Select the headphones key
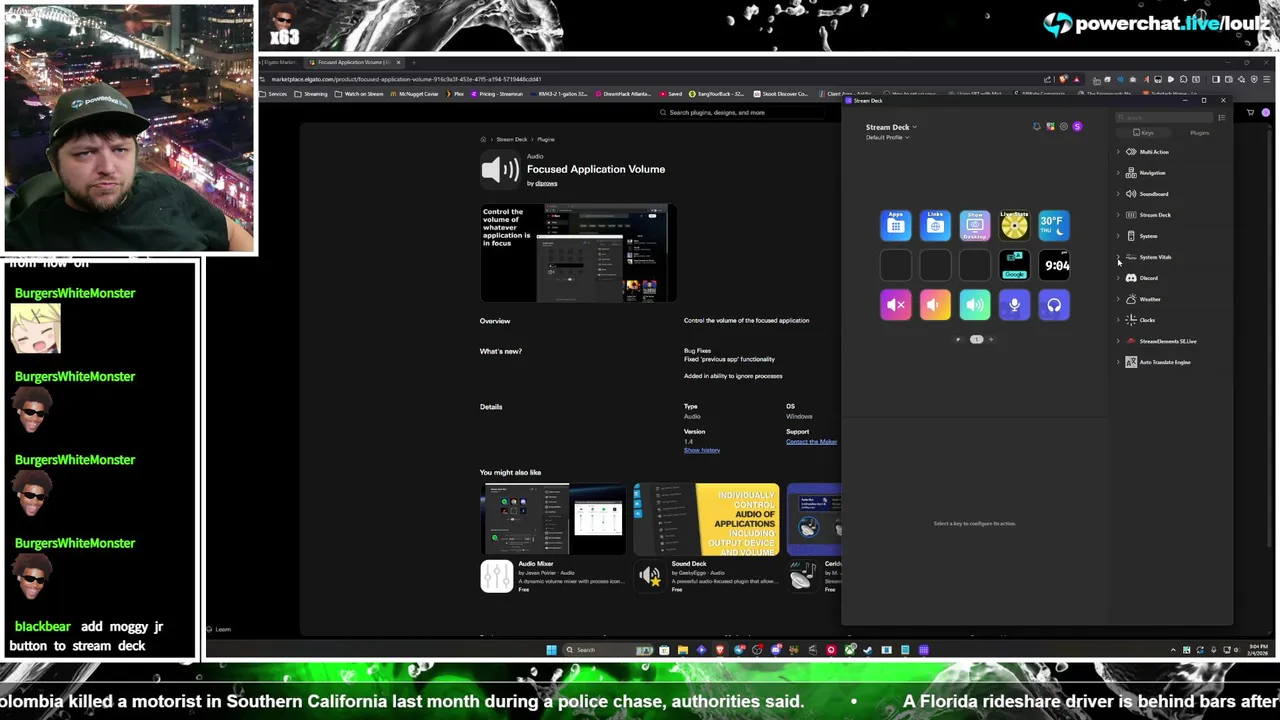This screenshot has width=1280, height=720. (x=1054, y=305)
